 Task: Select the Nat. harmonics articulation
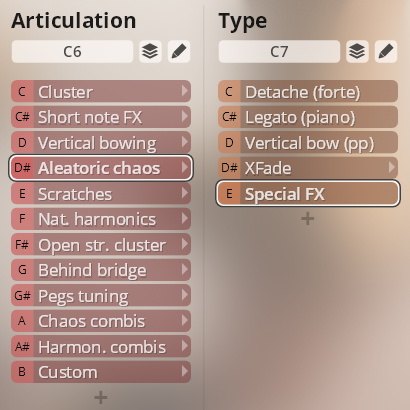click(x=101, y=219)
